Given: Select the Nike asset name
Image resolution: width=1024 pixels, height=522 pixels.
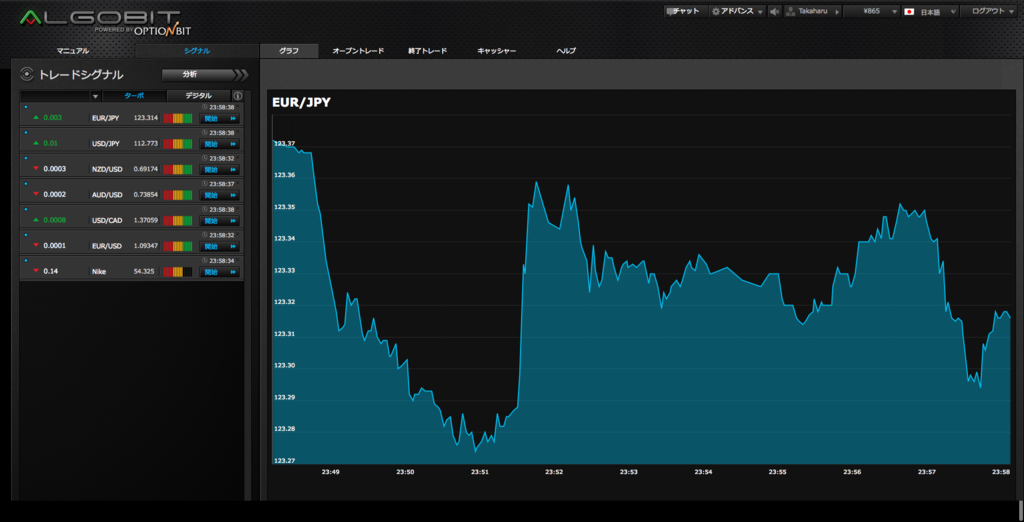Looking at the screenshot, I should 99,272.
